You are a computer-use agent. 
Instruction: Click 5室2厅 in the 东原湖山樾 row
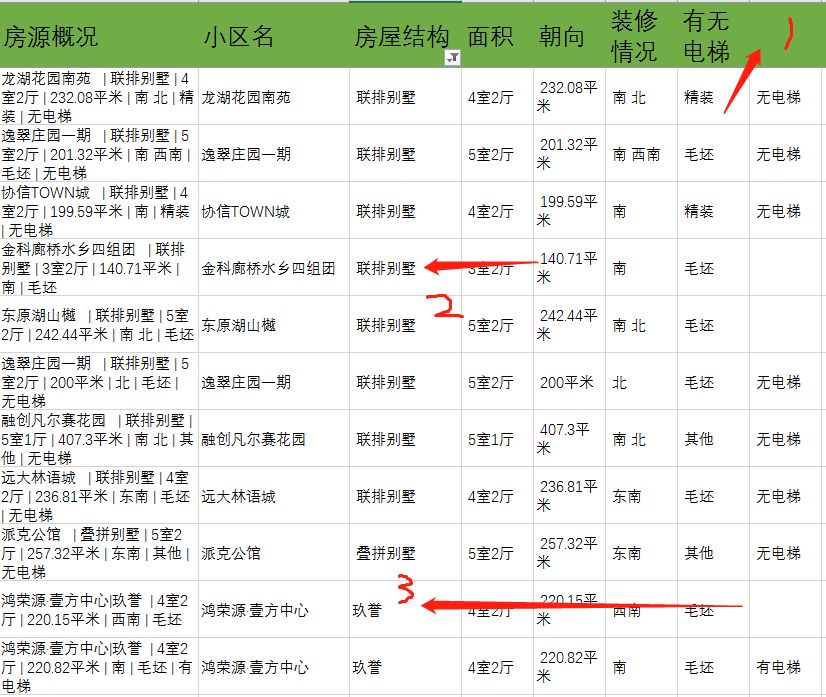click(x=497, y=325)
